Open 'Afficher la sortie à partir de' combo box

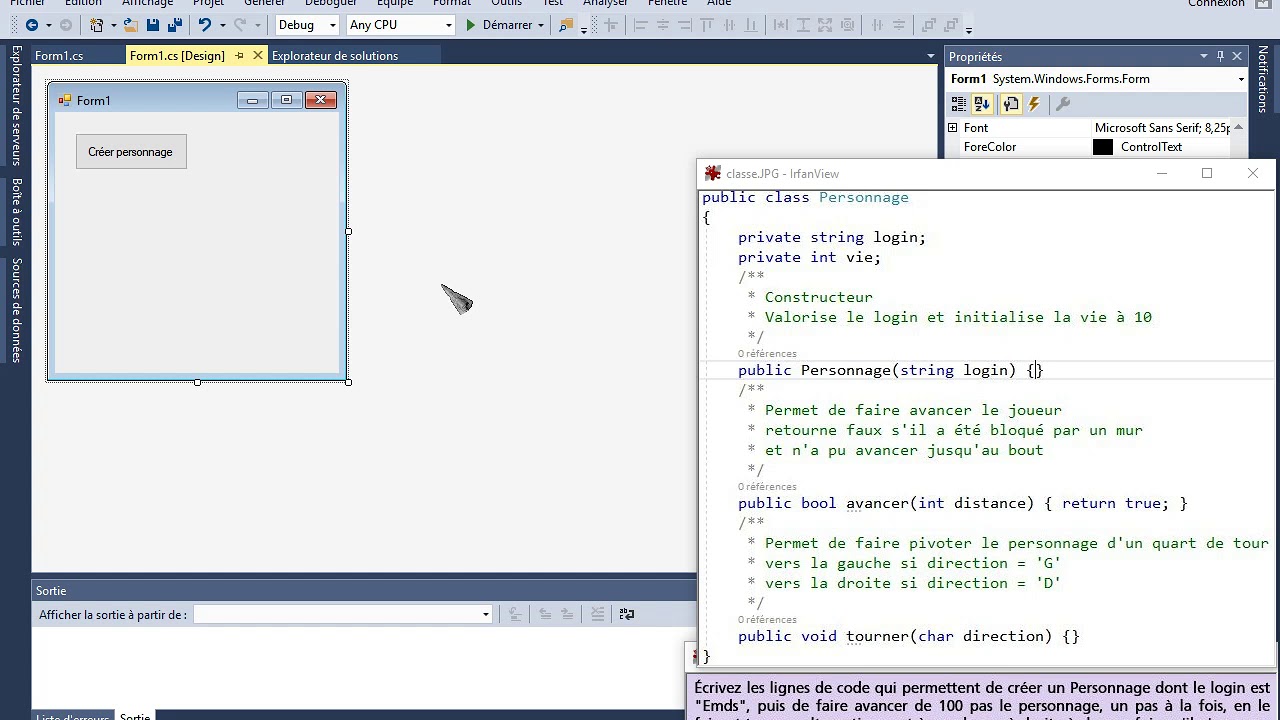[342, 614]
